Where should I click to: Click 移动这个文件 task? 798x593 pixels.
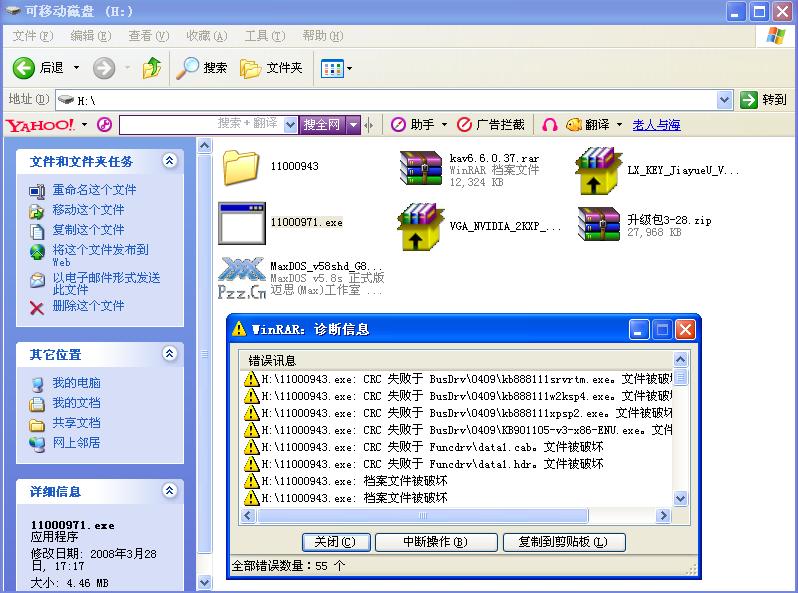pos(88,210)
